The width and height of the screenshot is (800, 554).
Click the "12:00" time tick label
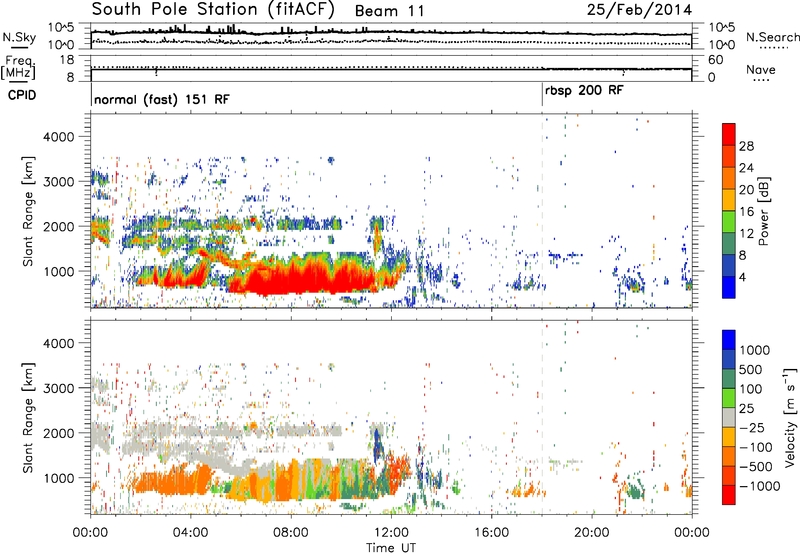click(391, 533)
